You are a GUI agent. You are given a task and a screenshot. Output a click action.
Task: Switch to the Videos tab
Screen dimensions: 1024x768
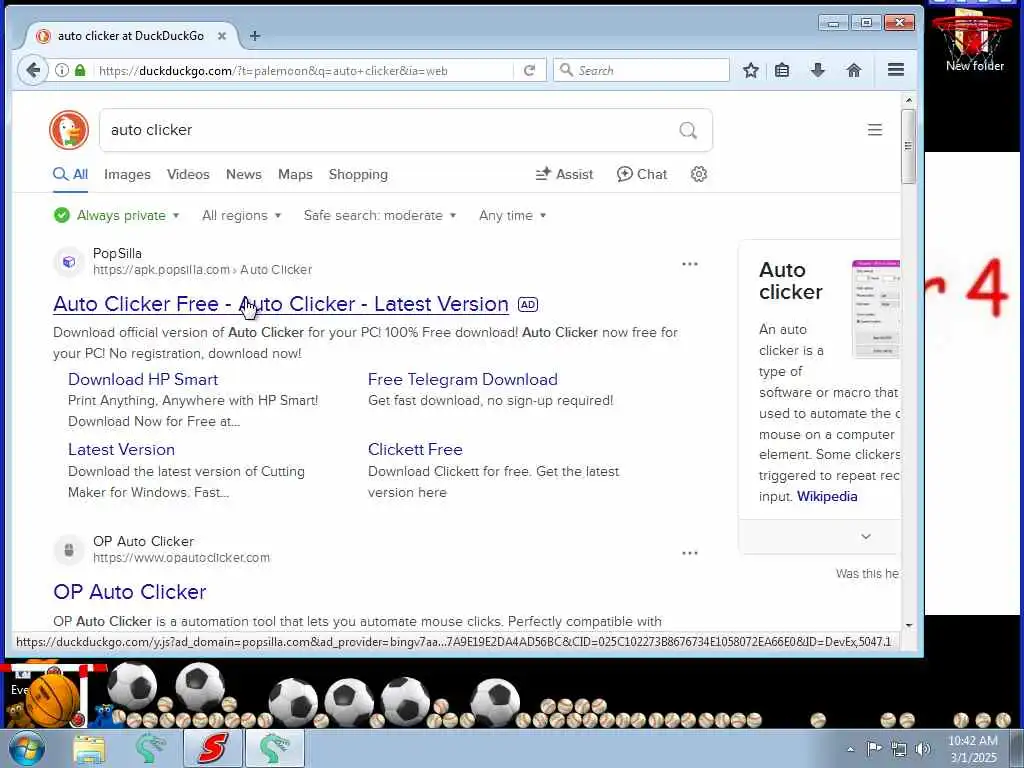(188, 174)
